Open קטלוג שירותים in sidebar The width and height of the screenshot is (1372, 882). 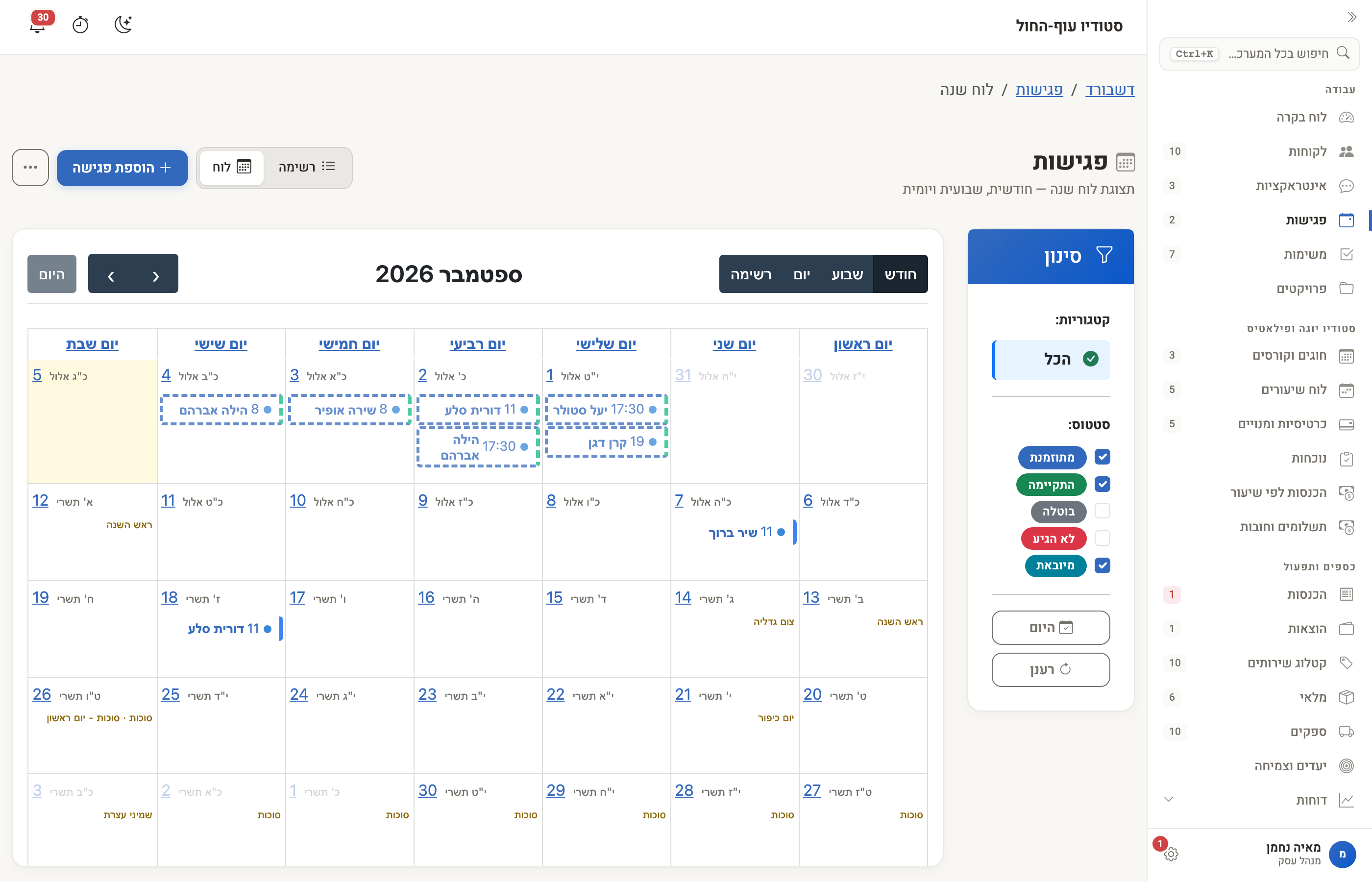1259,663
